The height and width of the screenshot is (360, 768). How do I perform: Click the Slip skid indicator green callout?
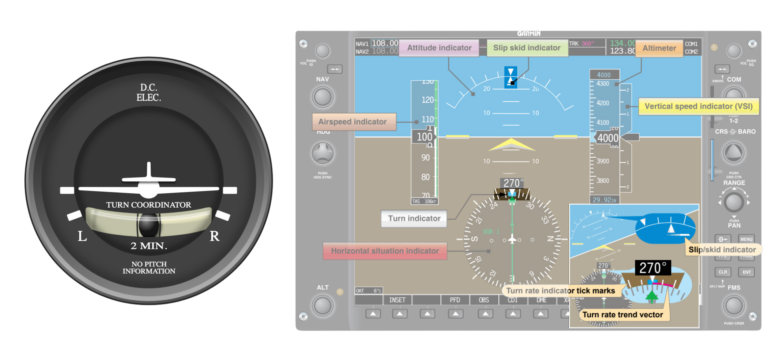point(528,48)
